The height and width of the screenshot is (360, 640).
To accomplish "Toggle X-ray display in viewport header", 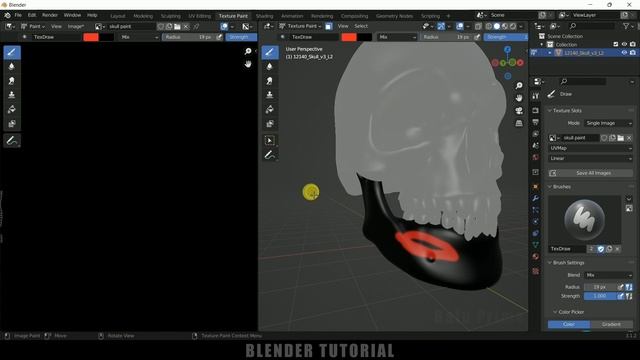I will (x=478, y=26).
